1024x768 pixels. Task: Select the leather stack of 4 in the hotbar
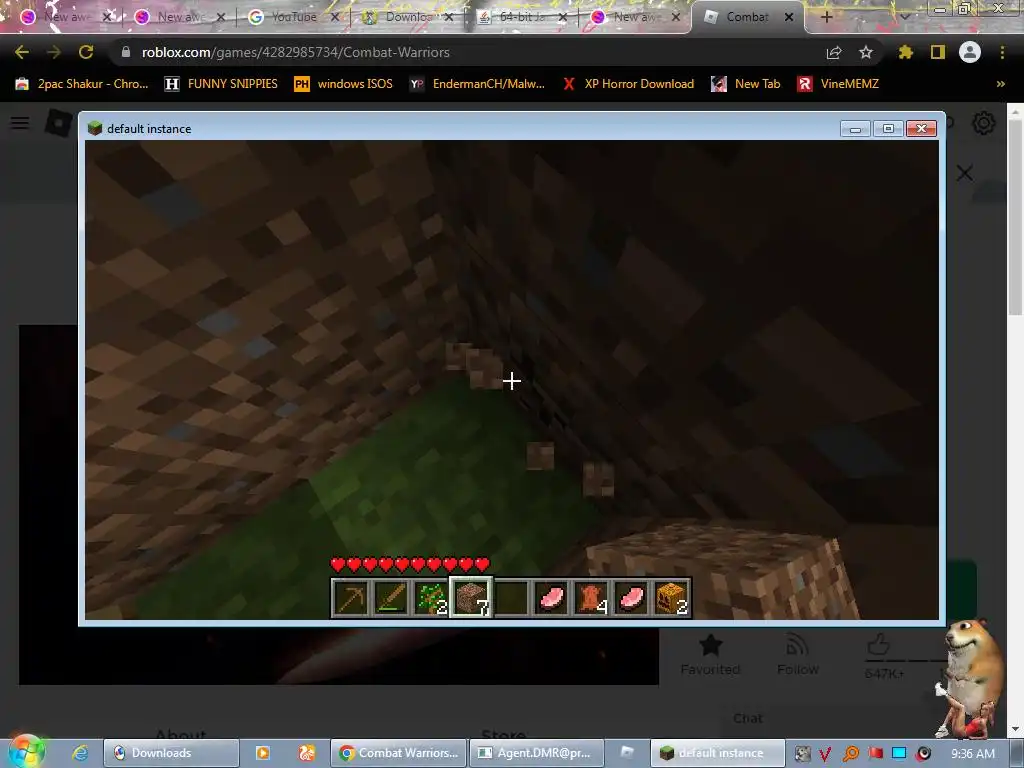point(591,598)
